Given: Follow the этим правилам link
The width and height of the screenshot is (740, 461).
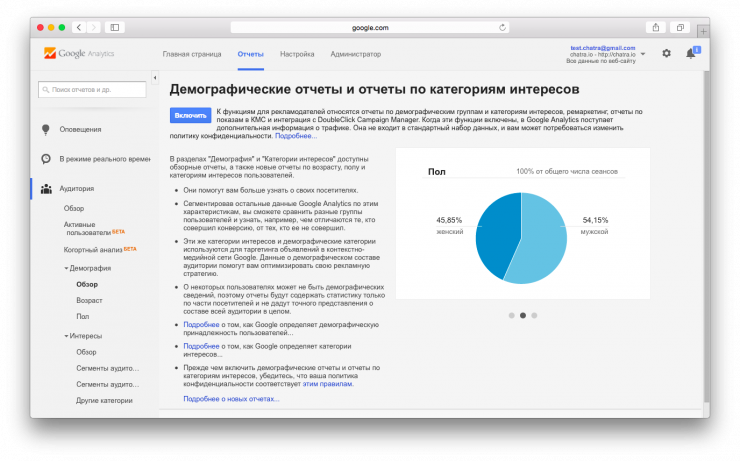Looking at the screenshot, I should (328, 384).
